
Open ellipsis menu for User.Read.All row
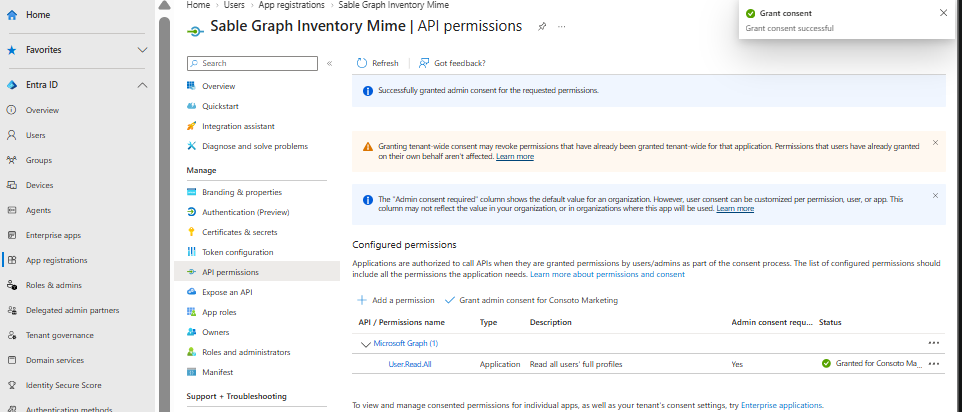pyautogui.click(x=934, y=364)
